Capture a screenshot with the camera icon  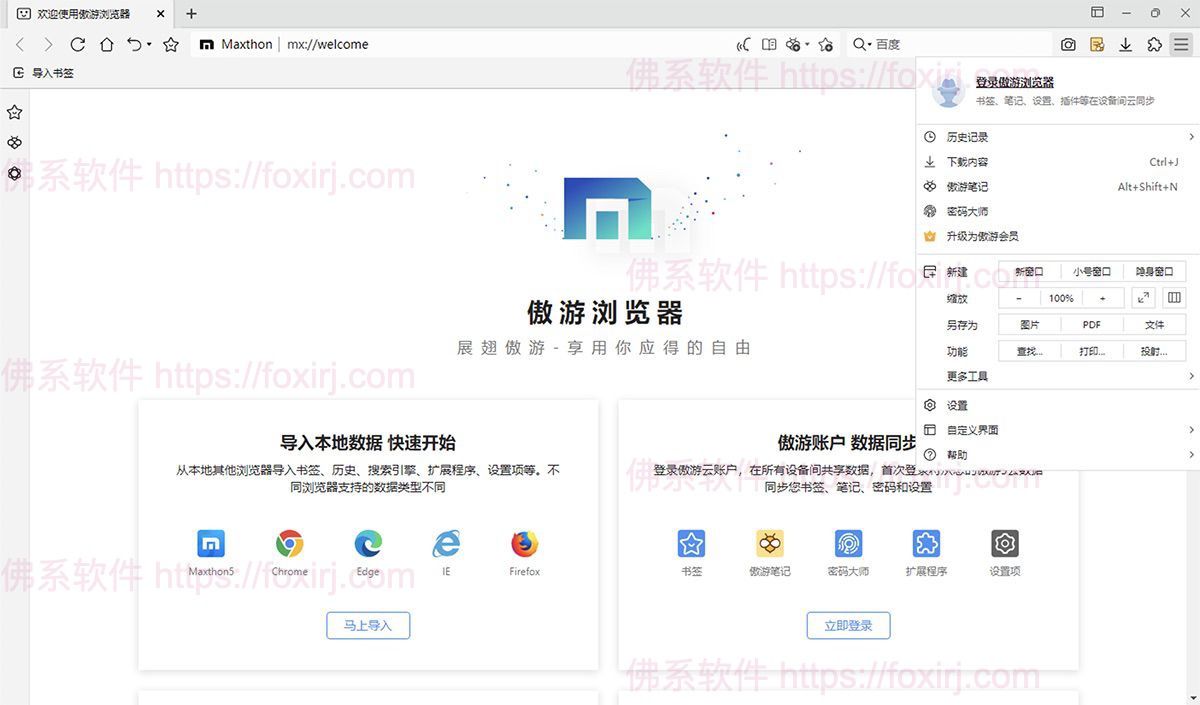(1068, 44)
